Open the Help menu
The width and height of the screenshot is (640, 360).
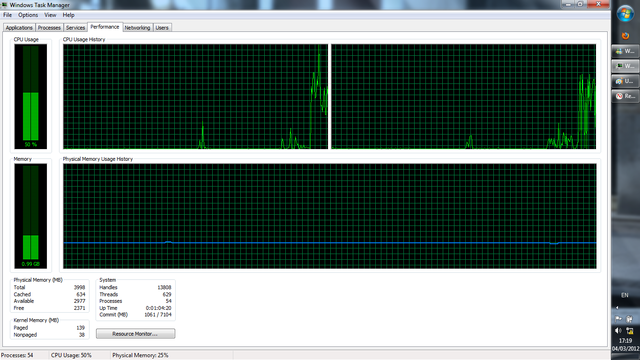tap(68, 15)
